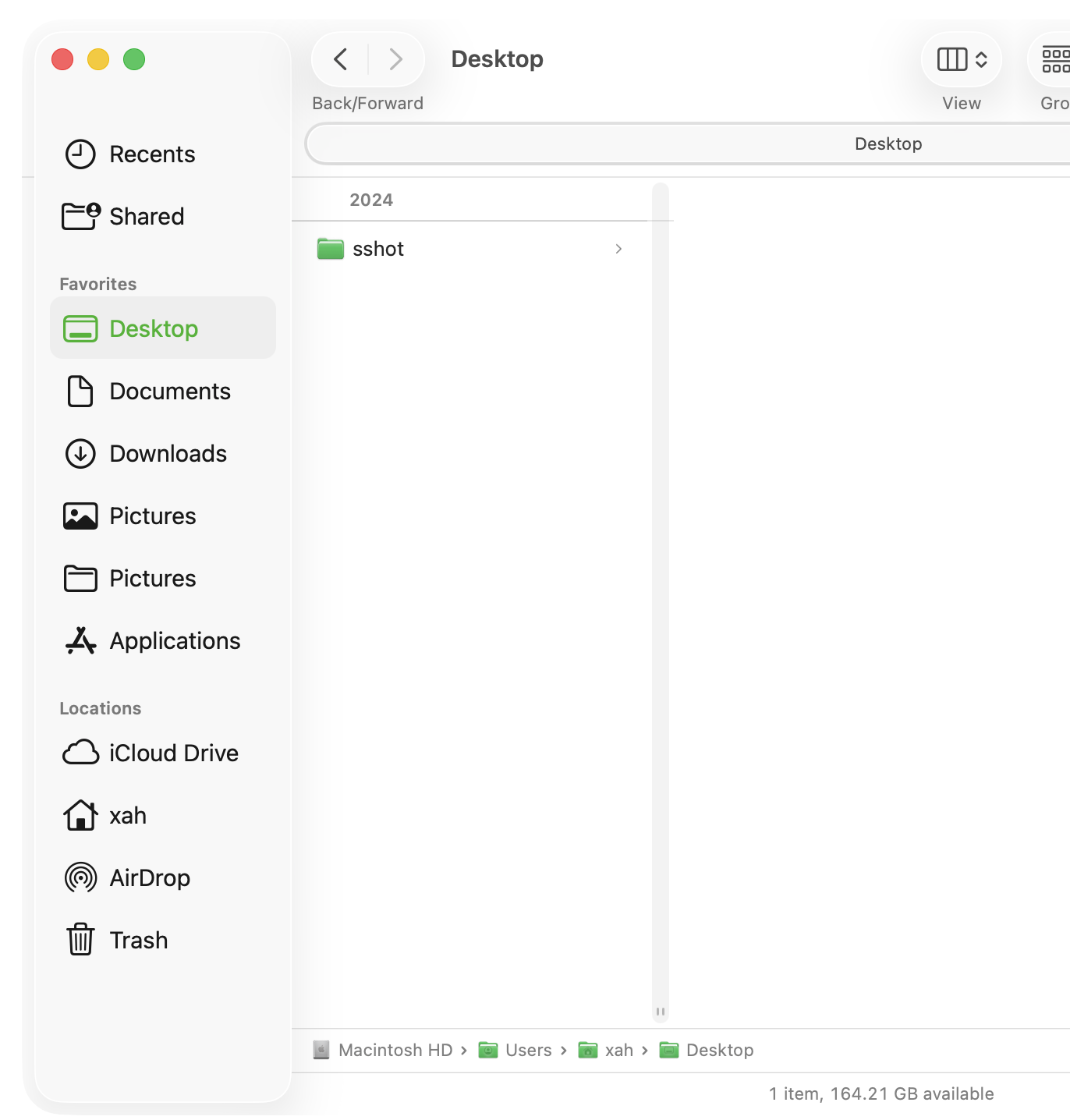Click the green fullscreen window button
Viewport: 1070px width, 1120px height.
134,59
